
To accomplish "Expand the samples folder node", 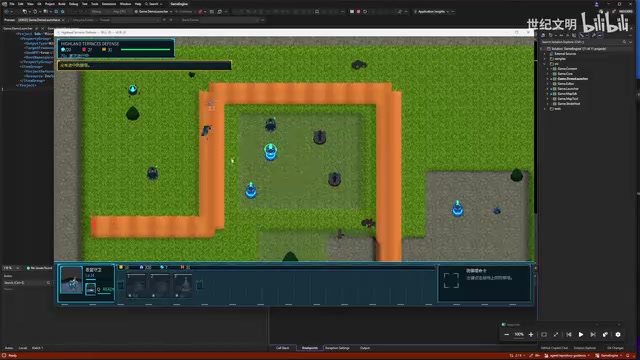I will (544, 59).
